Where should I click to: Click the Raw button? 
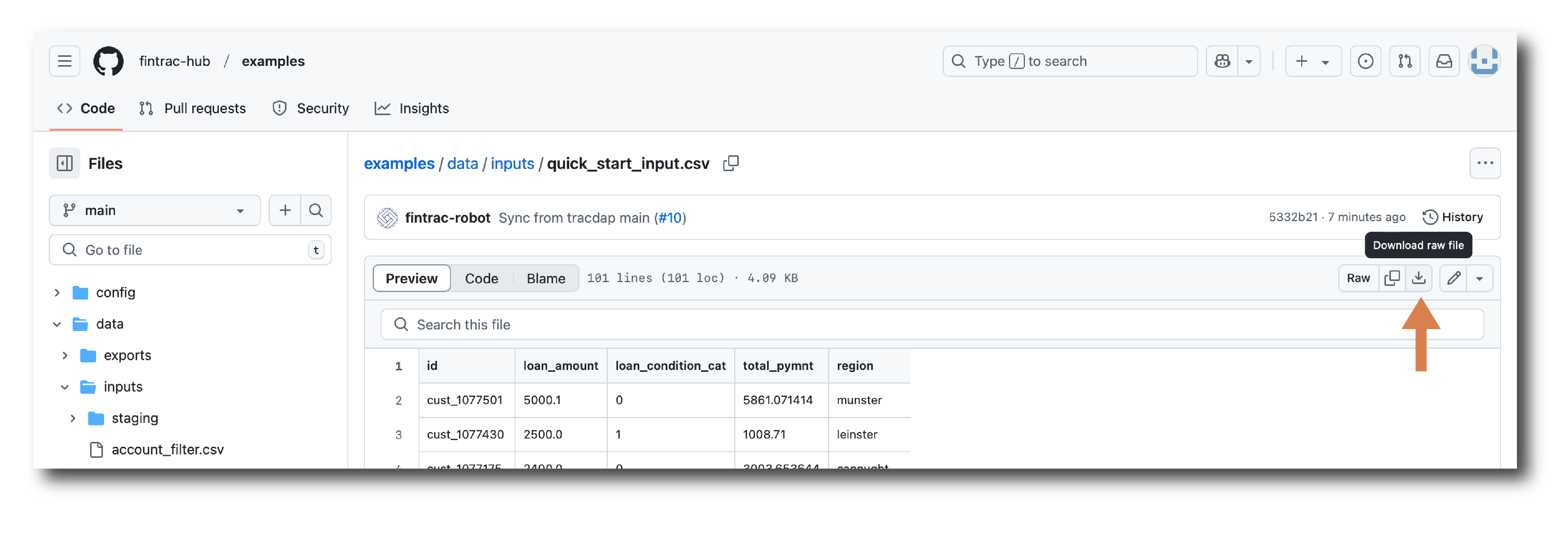[1358, 278]
